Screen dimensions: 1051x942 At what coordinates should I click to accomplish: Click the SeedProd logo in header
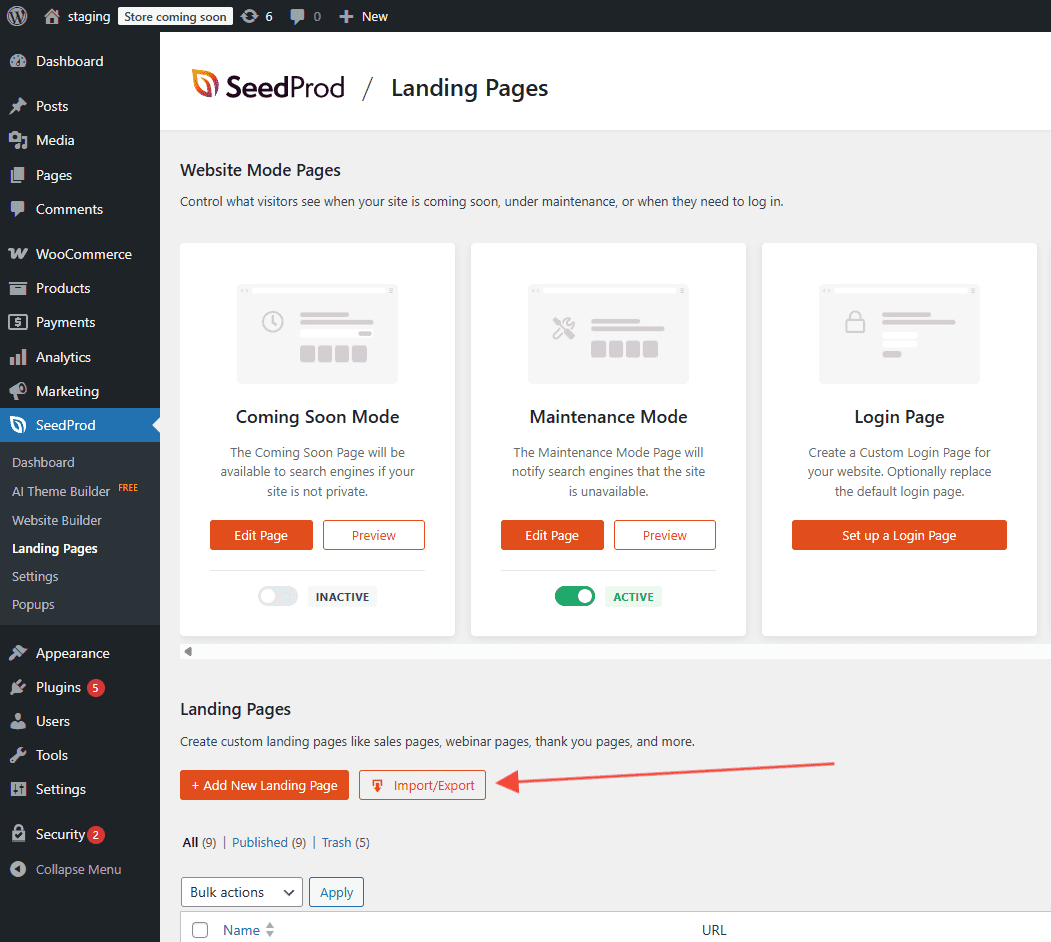point(268,87)
